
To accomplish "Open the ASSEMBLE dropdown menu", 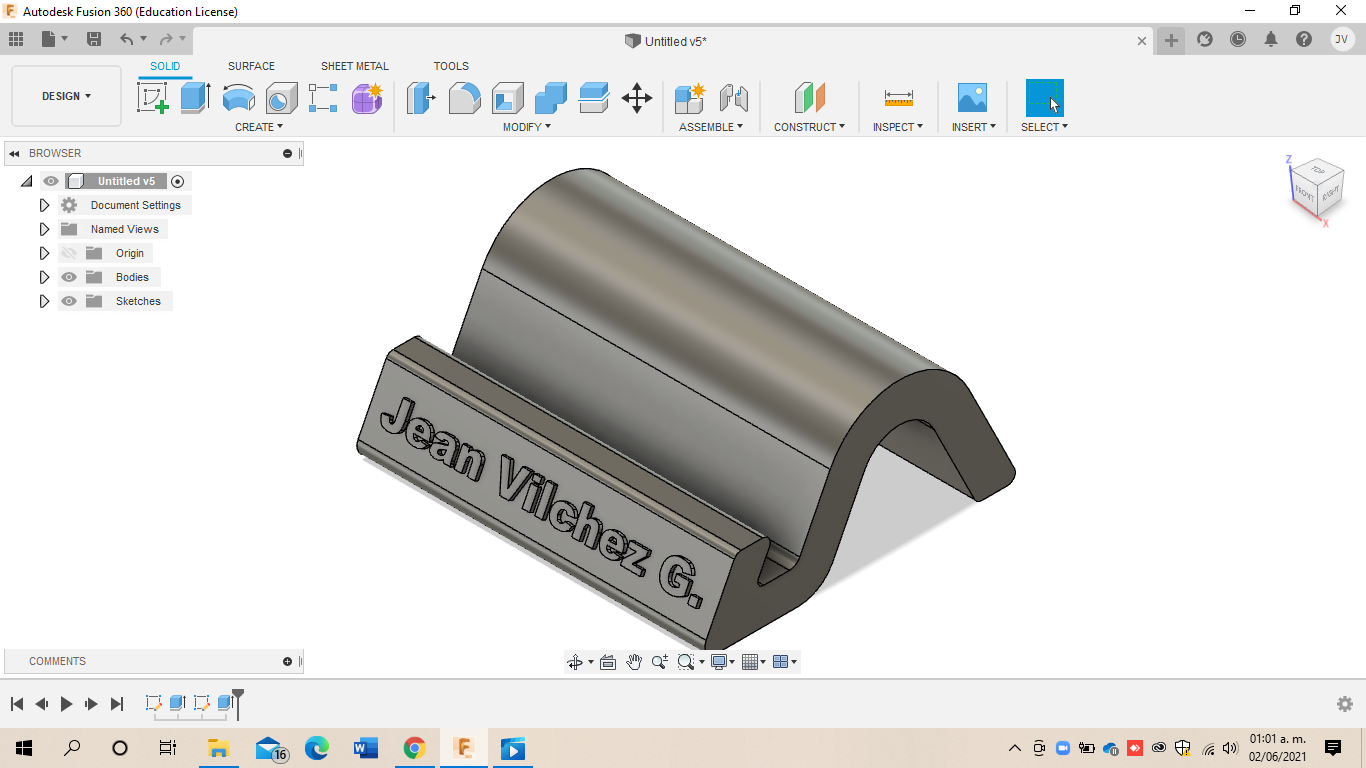I will [711, 127].
